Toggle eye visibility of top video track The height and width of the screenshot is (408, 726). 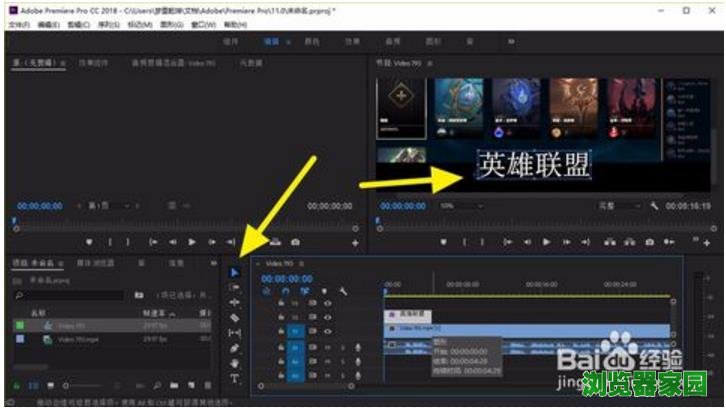point(327,302)
